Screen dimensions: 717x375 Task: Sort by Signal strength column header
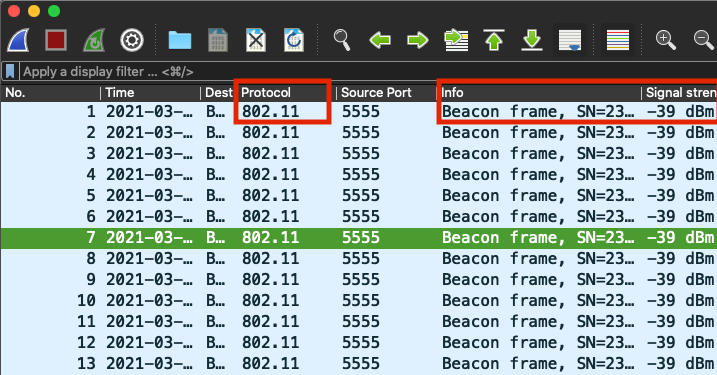[x=679, y=93]
